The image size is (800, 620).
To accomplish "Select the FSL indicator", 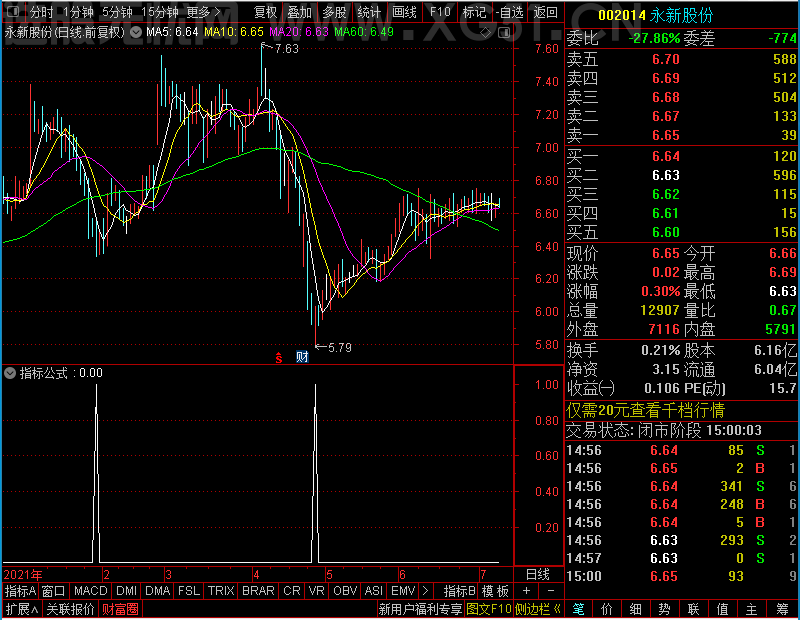I will 188,591.
